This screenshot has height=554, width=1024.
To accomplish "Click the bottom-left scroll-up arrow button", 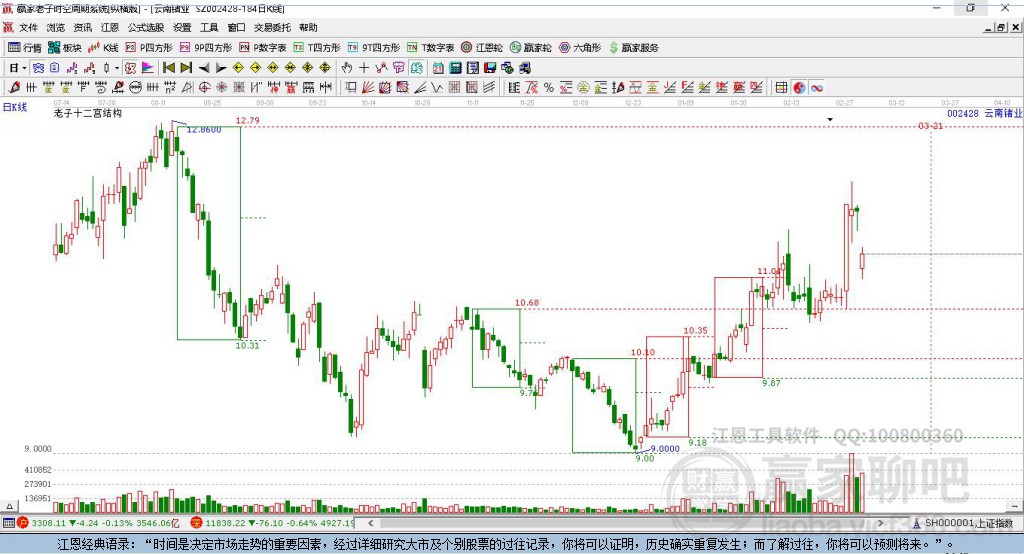I will [x=9, y=506].
